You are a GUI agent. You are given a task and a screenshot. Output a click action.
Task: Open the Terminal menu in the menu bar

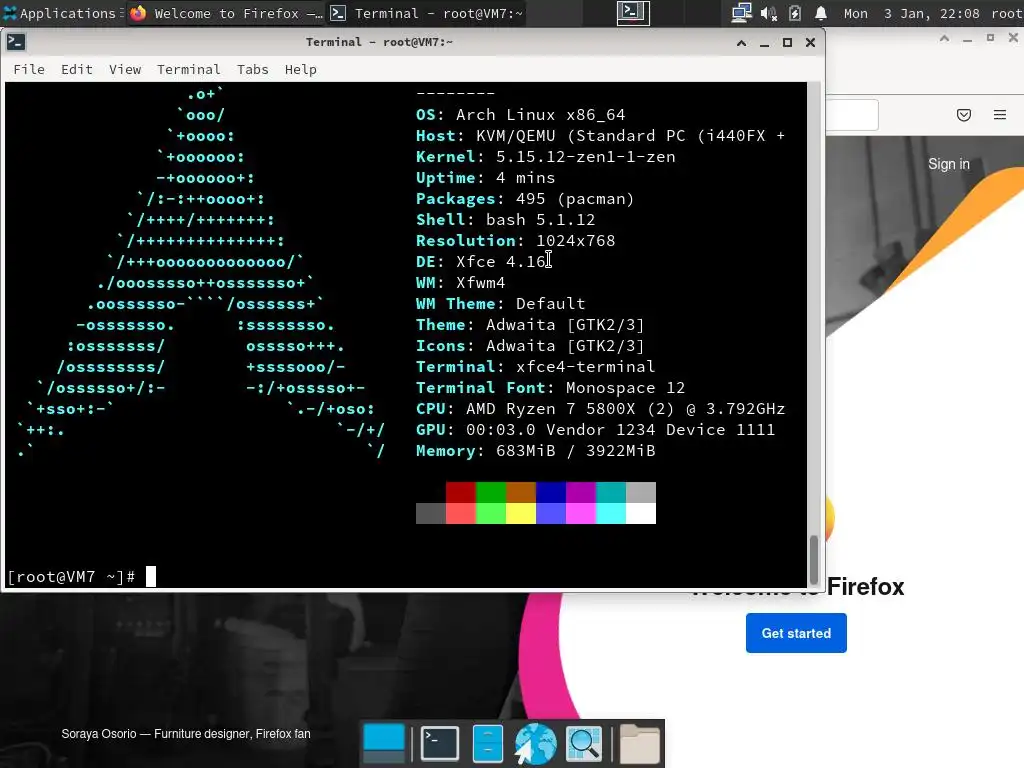click(188, 69)
